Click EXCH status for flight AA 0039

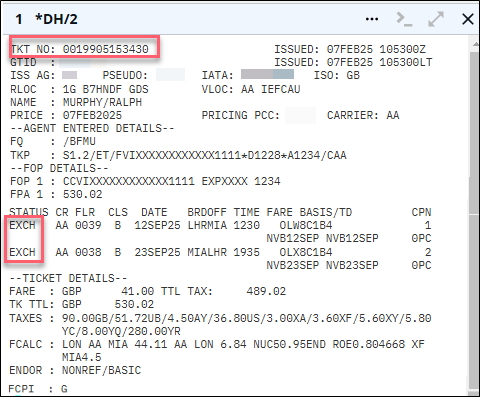tap(22, 225)
